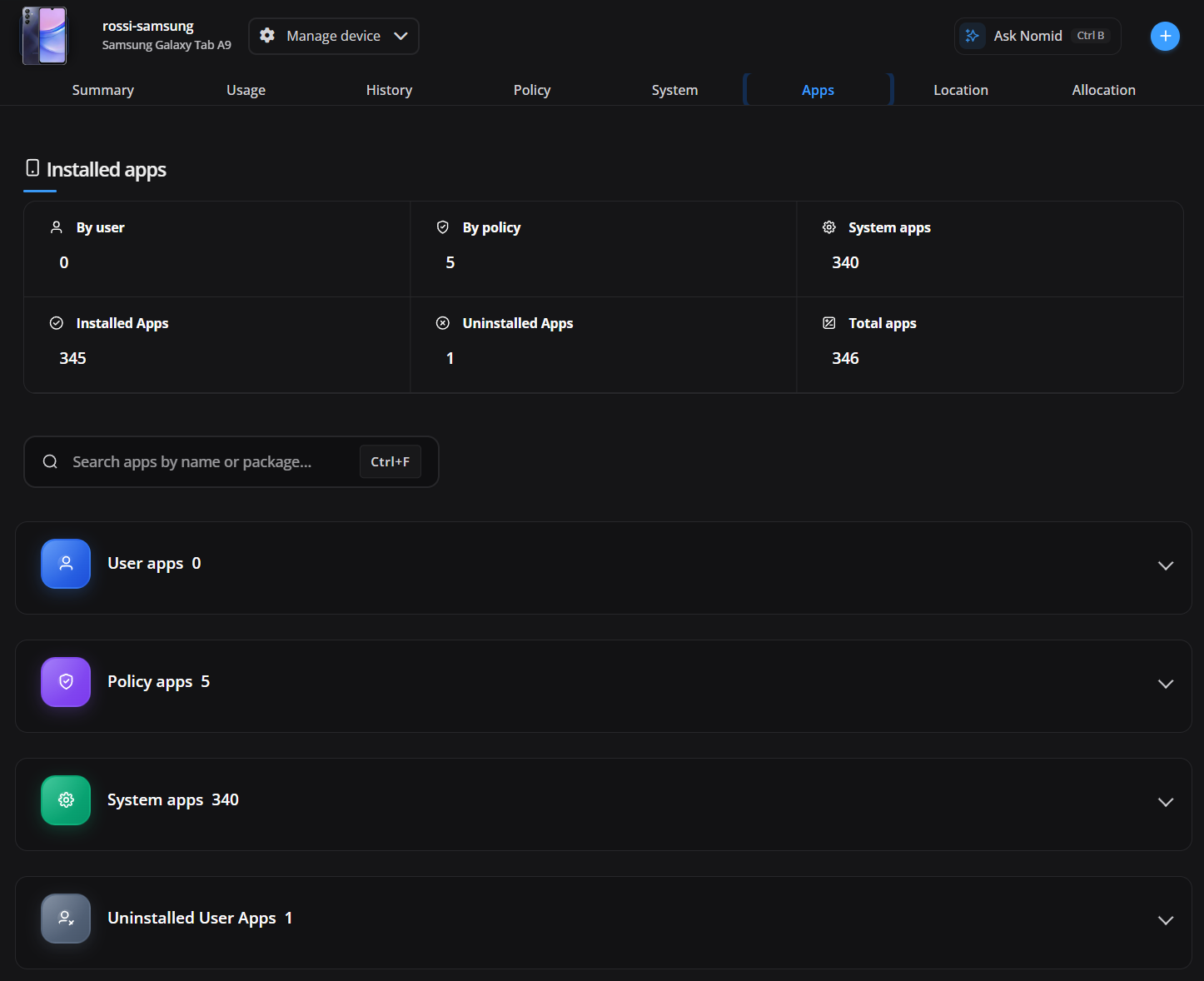Click the Total apps count 346
1204x981 pixels.
[845, 358]
